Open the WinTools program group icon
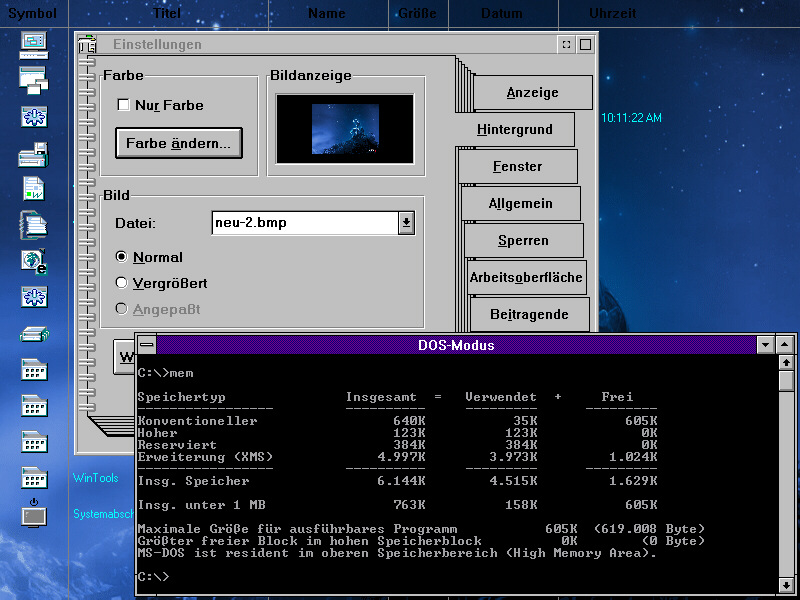 pos(34,477)
